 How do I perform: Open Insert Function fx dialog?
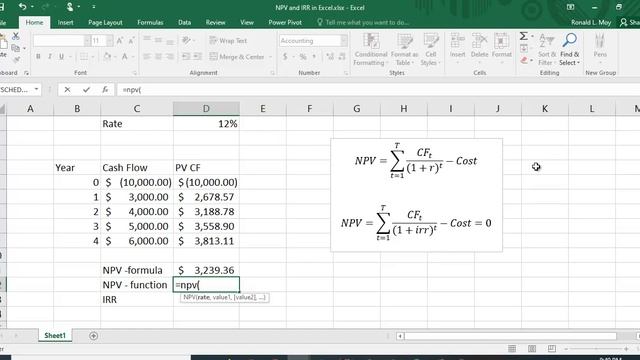coord(105,89)
